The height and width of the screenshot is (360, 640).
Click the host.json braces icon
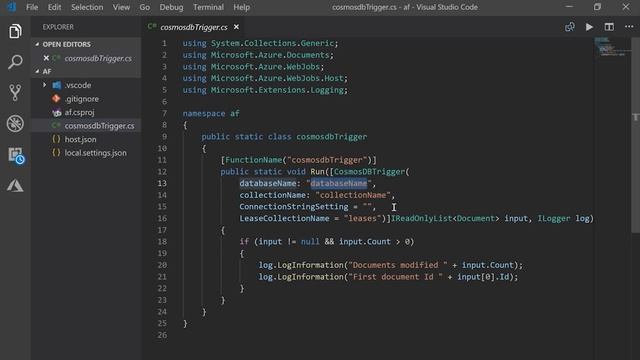[x=56, y=139]
